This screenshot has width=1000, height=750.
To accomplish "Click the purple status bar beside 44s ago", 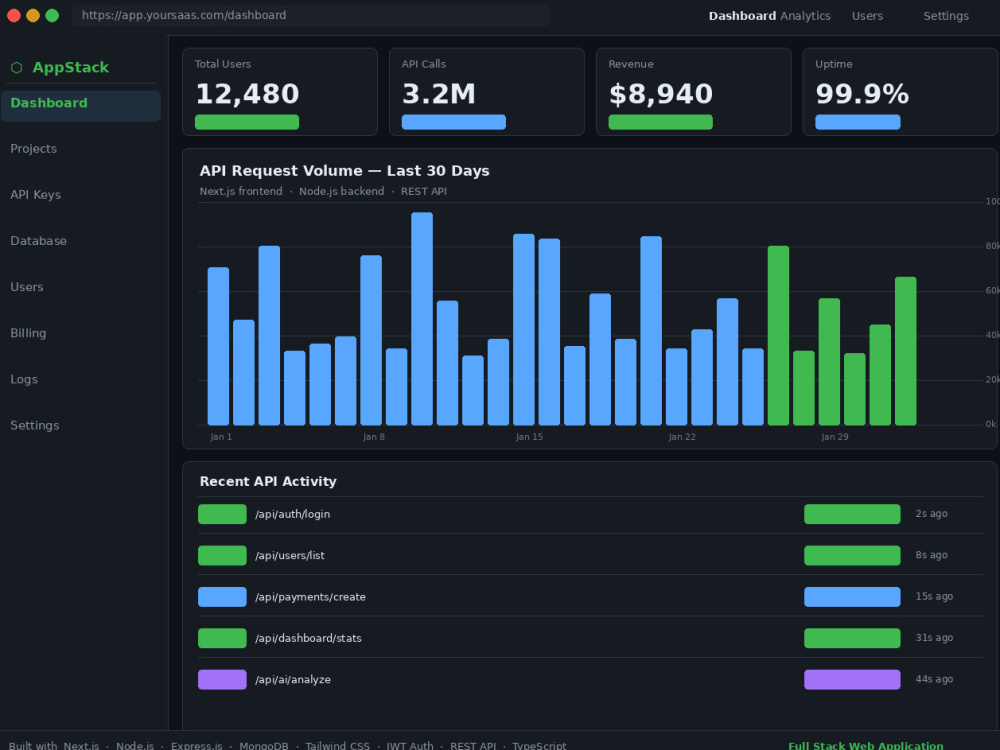I will [852, 680].
